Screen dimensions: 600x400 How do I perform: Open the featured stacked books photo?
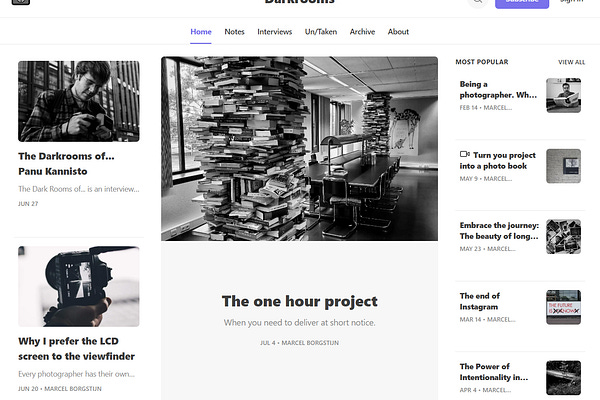[x=299, y=149]
